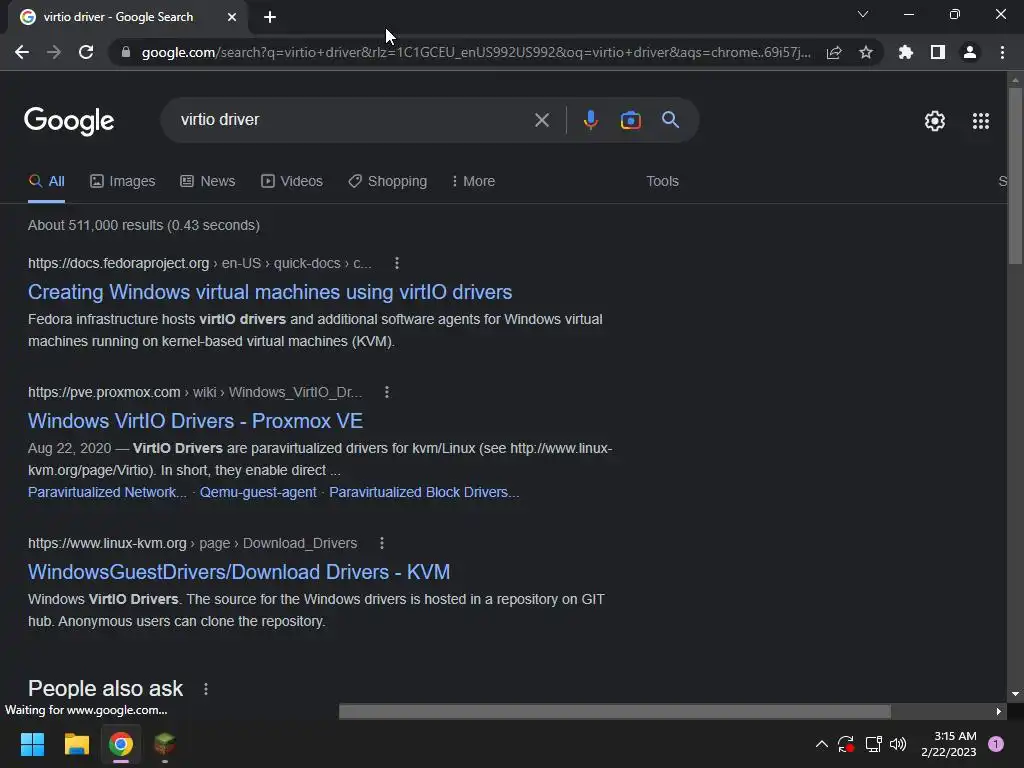
Task: Switch to the Images tab
Action: (123, 182)
